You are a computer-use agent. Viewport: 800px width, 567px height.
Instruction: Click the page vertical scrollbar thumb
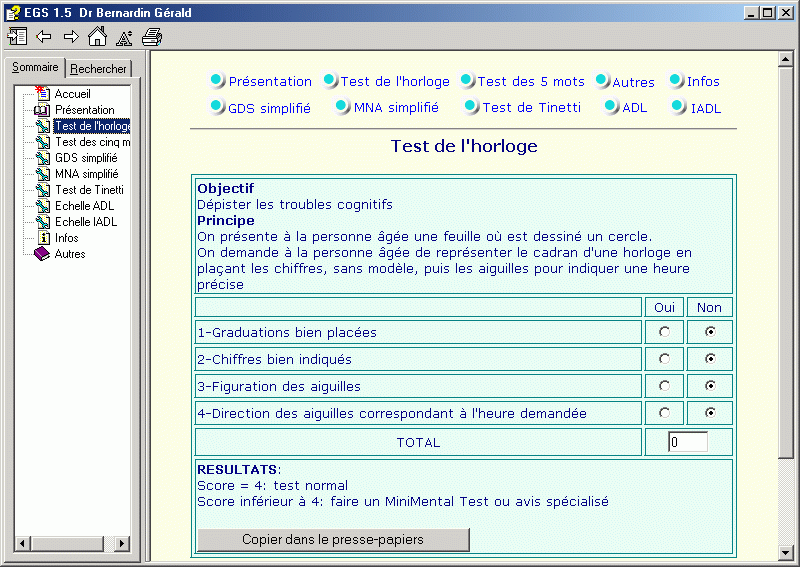pyautogui.click(x=786, y=262)
